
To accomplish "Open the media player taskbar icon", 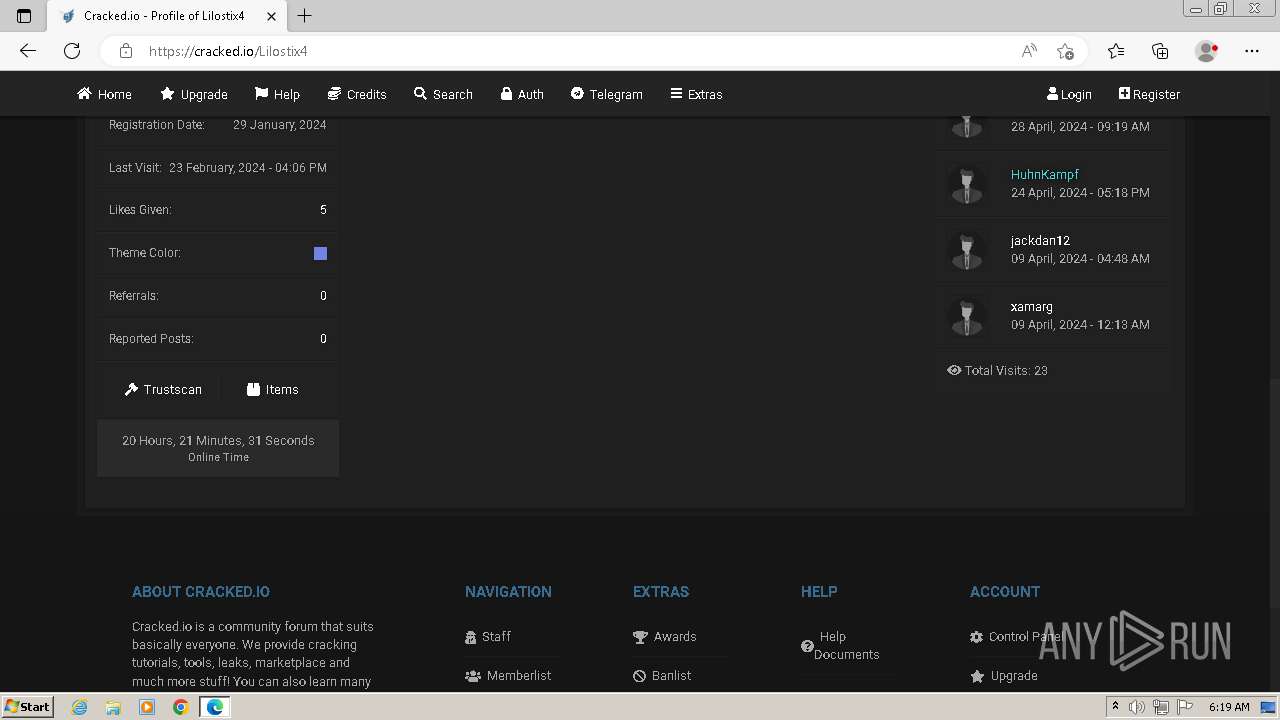I will pos(147,707).
